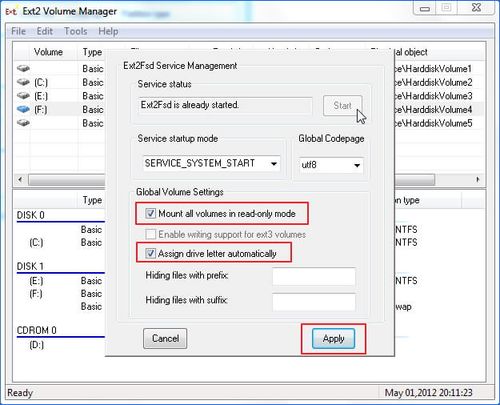Select CDROM 0 in the lower pane
This screenshot has height=405, width=500.
pos(37,330)
